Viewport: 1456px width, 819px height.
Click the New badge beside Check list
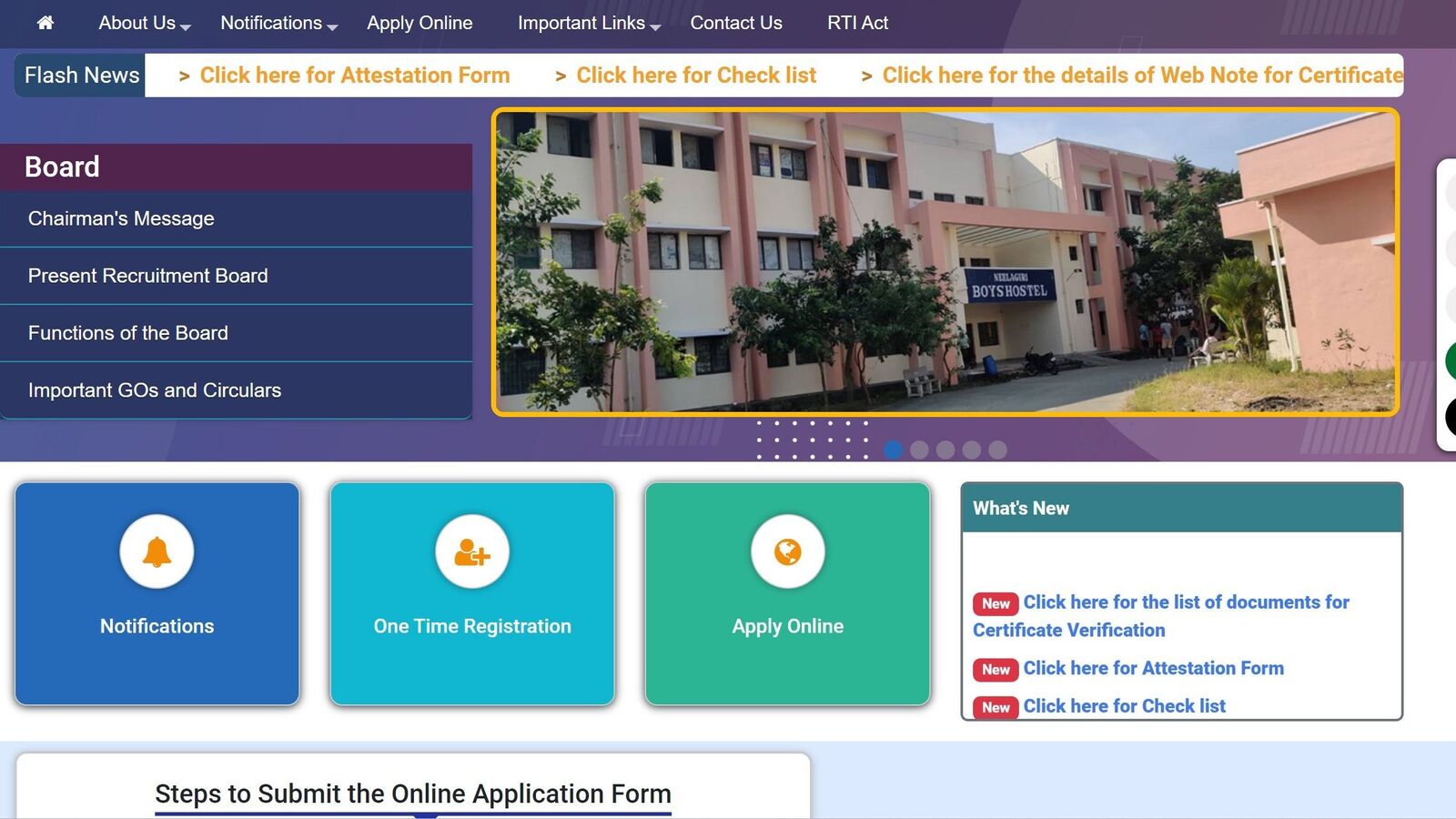996,707
